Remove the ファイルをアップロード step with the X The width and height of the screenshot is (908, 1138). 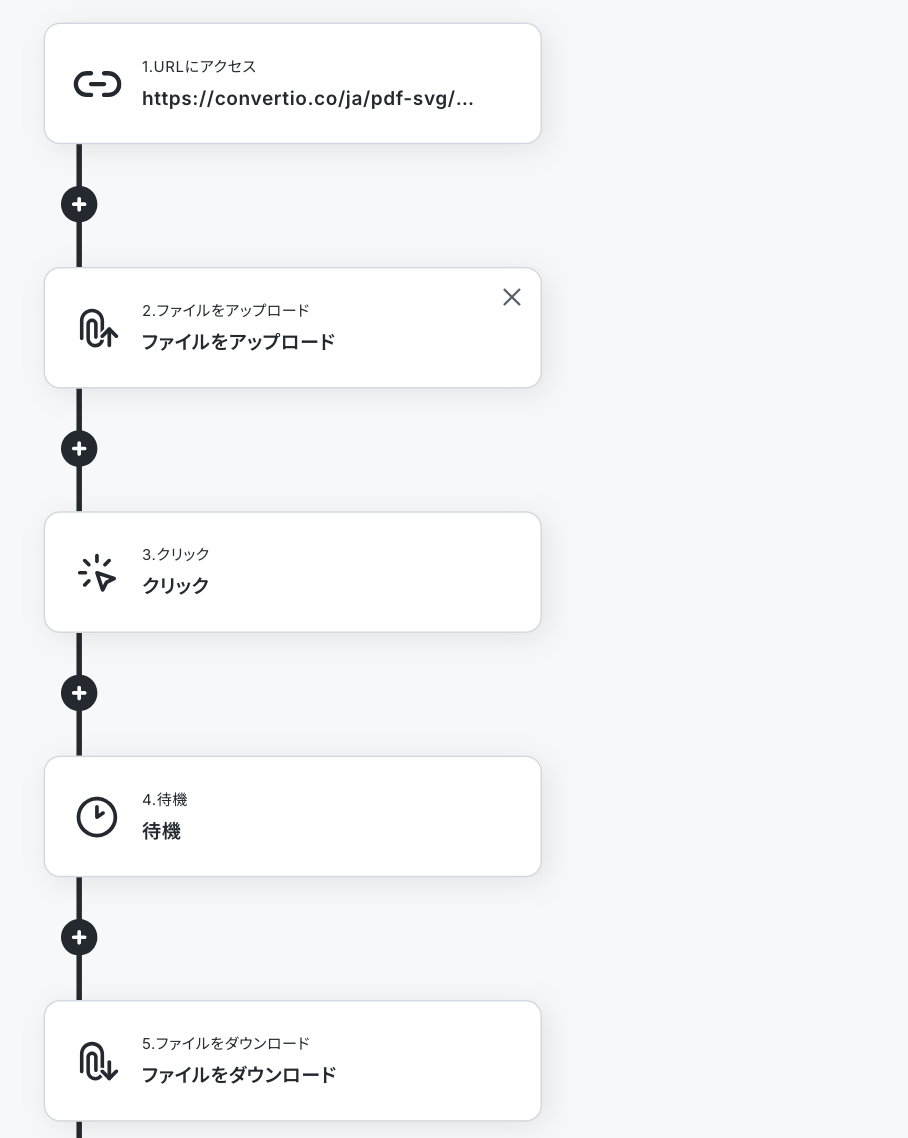pyautogui.click(x=512, y=297)
